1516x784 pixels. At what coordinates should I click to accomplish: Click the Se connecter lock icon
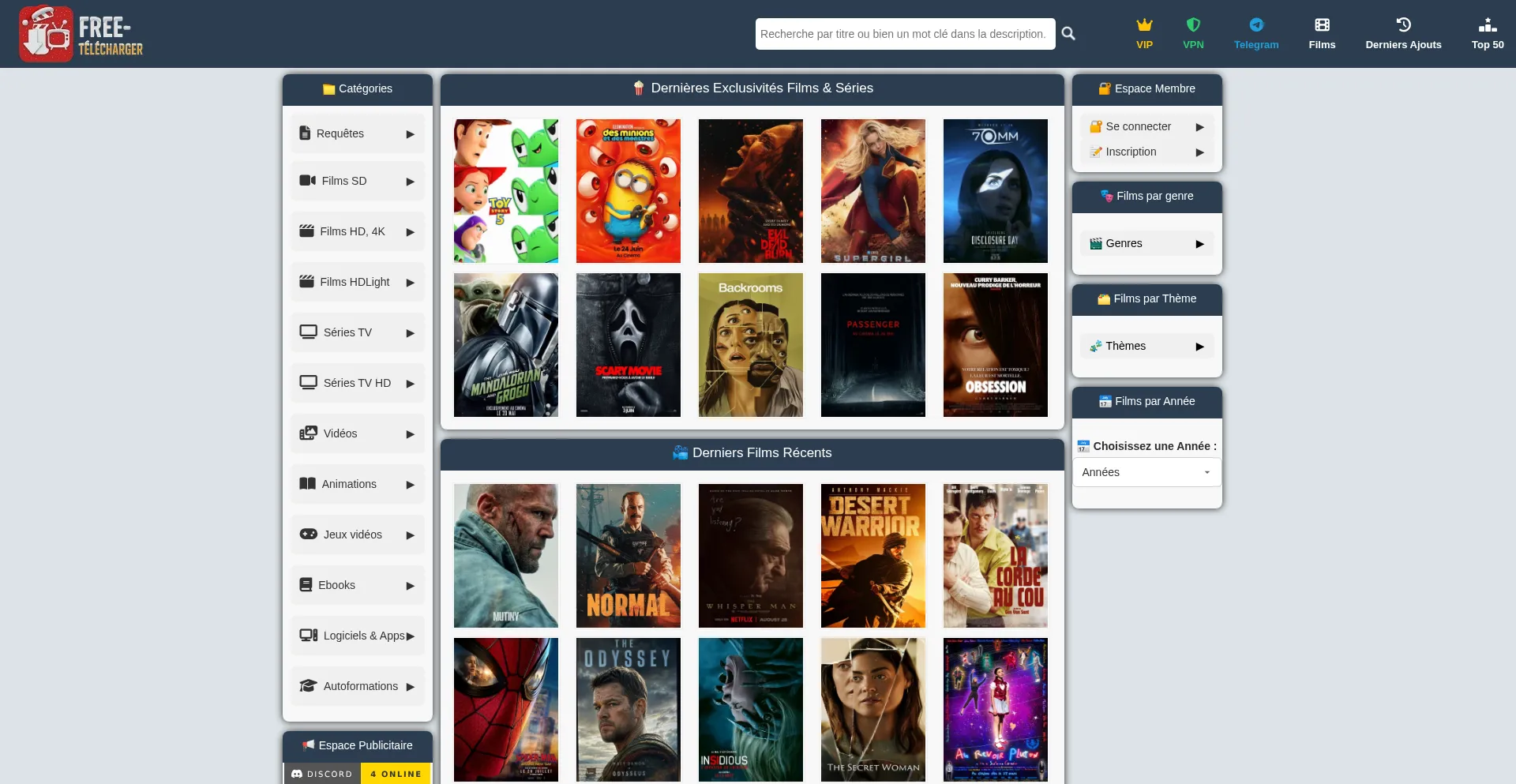coord(1096,126)
